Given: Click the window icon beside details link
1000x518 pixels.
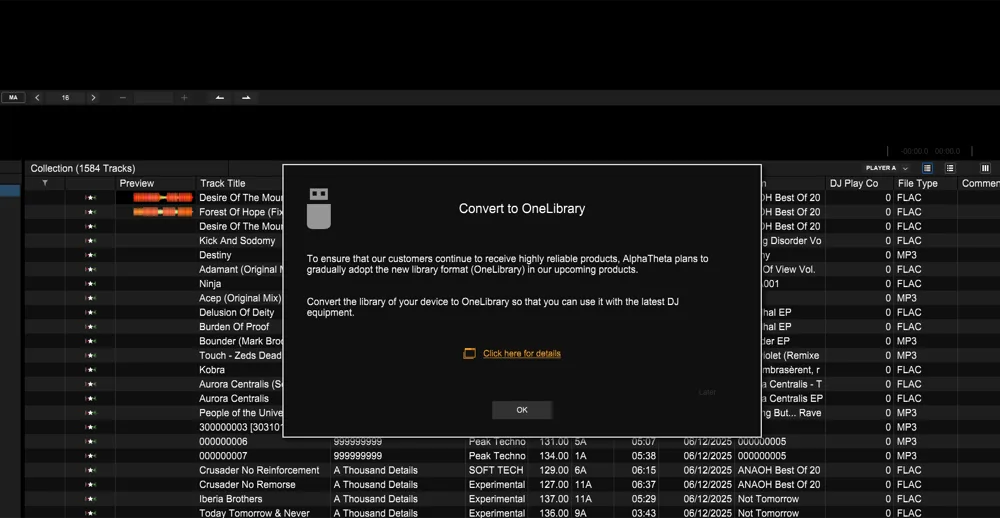Looking at the screenshot, I should tap(469, 353).
